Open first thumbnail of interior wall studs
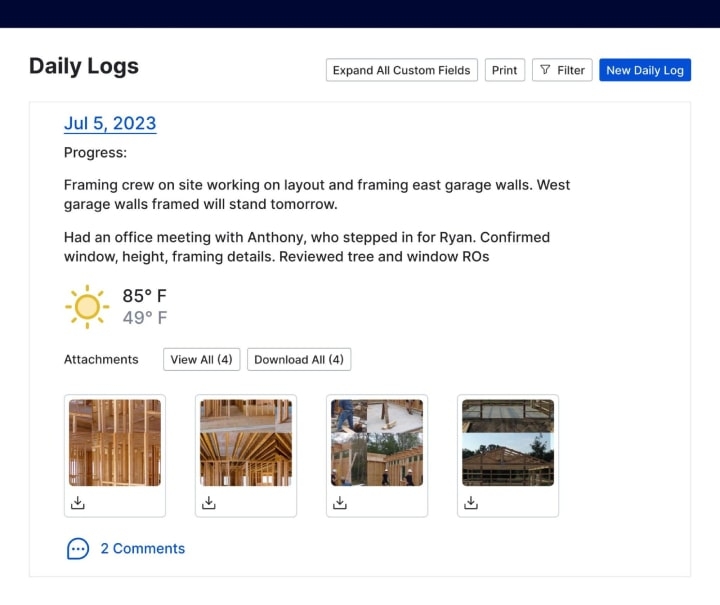Viewport: 720px width, 605px height. pyautogui.click(x=115, y=443)
